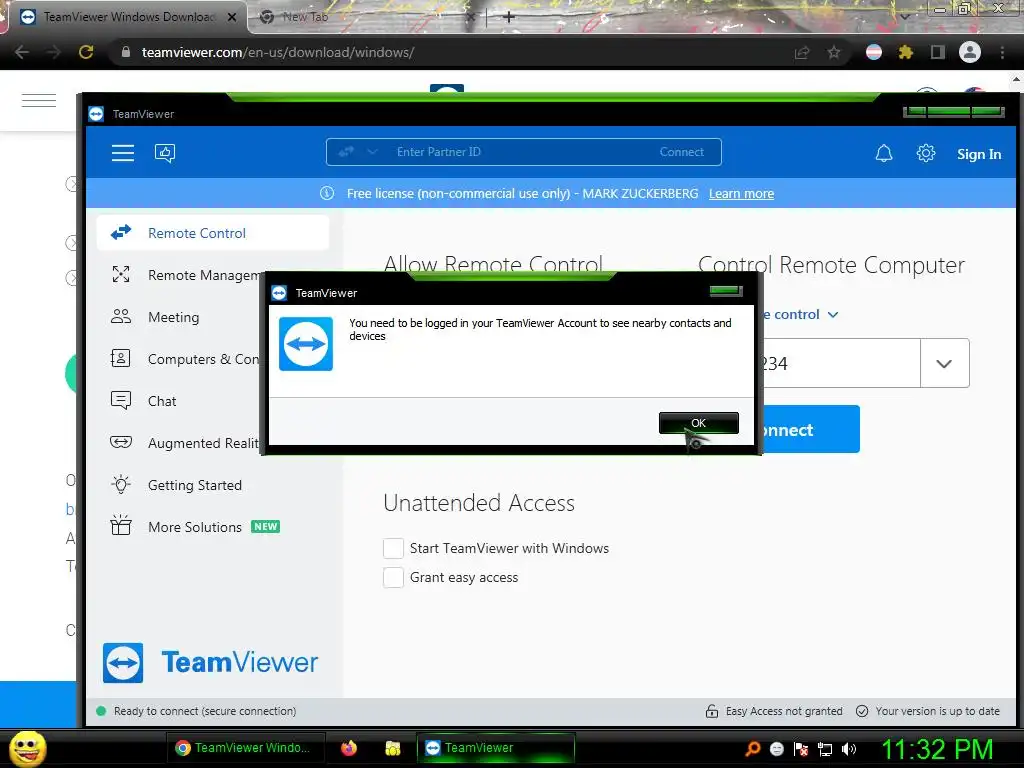Click the Easy Access not granted status
Image resolution: width=1024 pixels, height=768 pixels.
784,711
